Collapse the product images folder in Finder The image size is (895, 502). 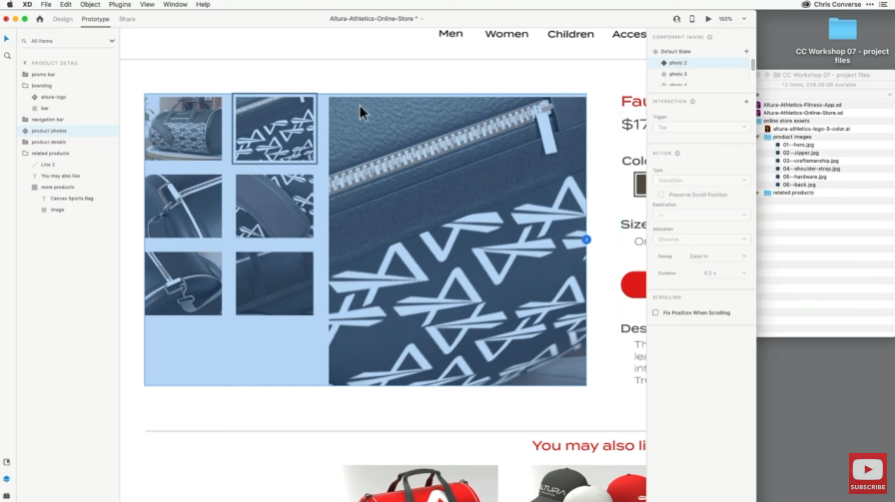tap(759, 137)
